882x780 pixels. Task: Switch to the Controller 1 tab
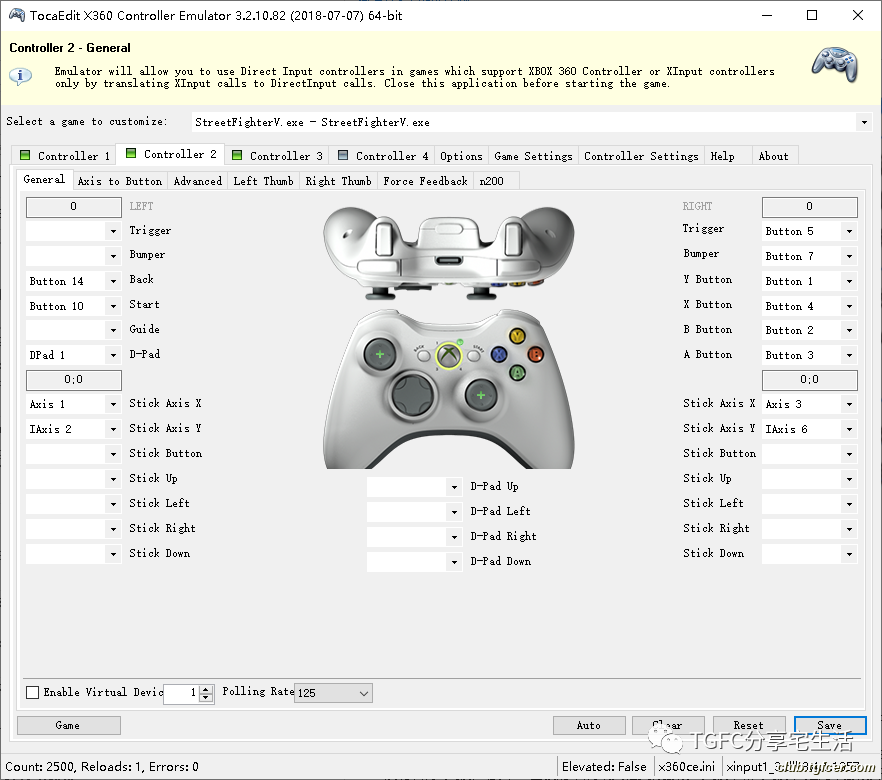65,156
